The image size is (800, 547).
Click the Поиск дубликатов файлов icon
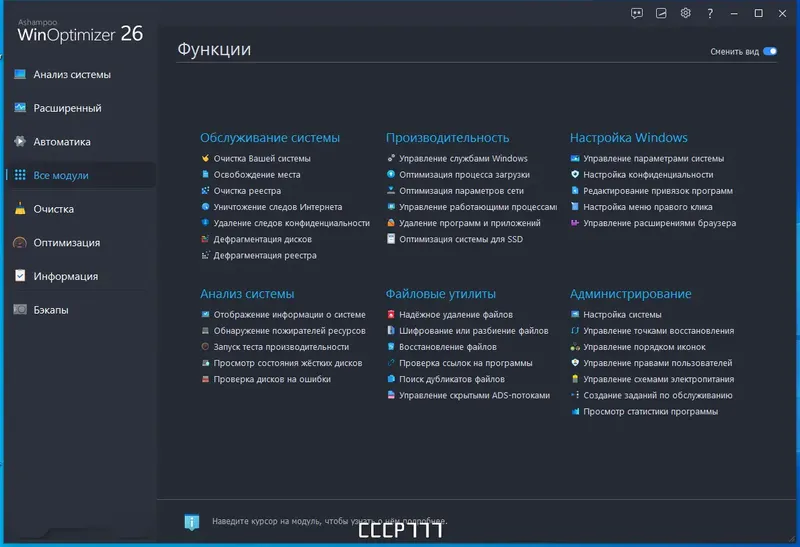coord(391,379)
